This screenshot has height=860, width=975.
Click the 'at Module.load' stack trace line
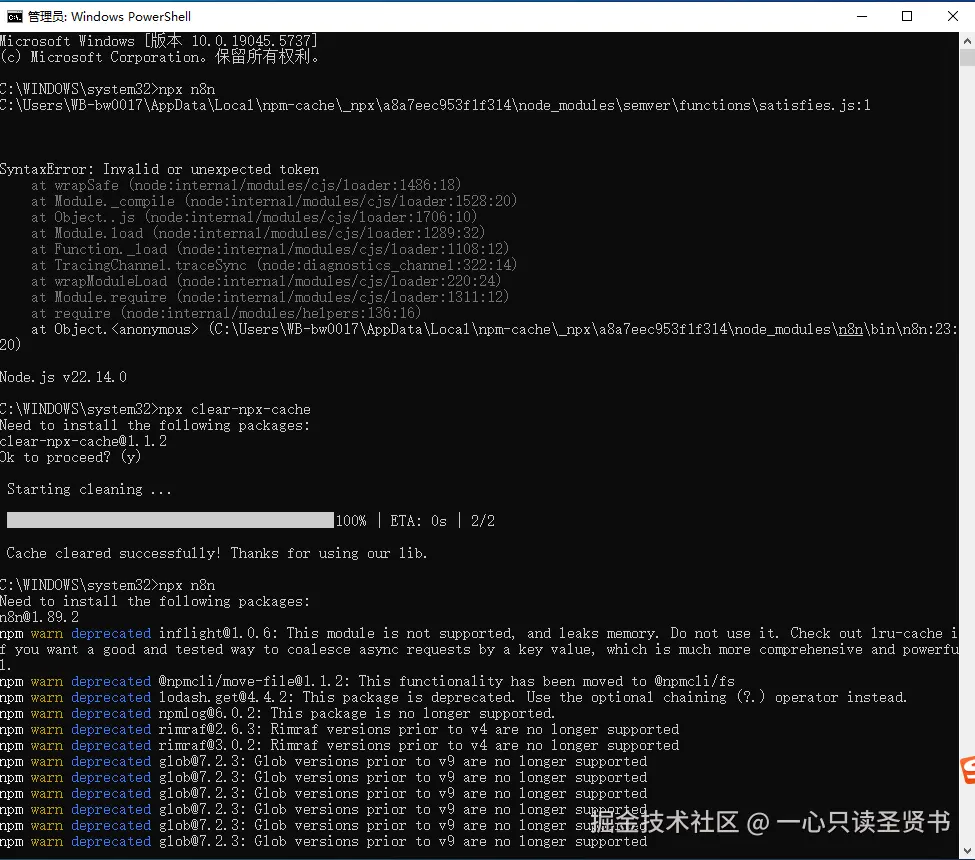tap(258, 233)
